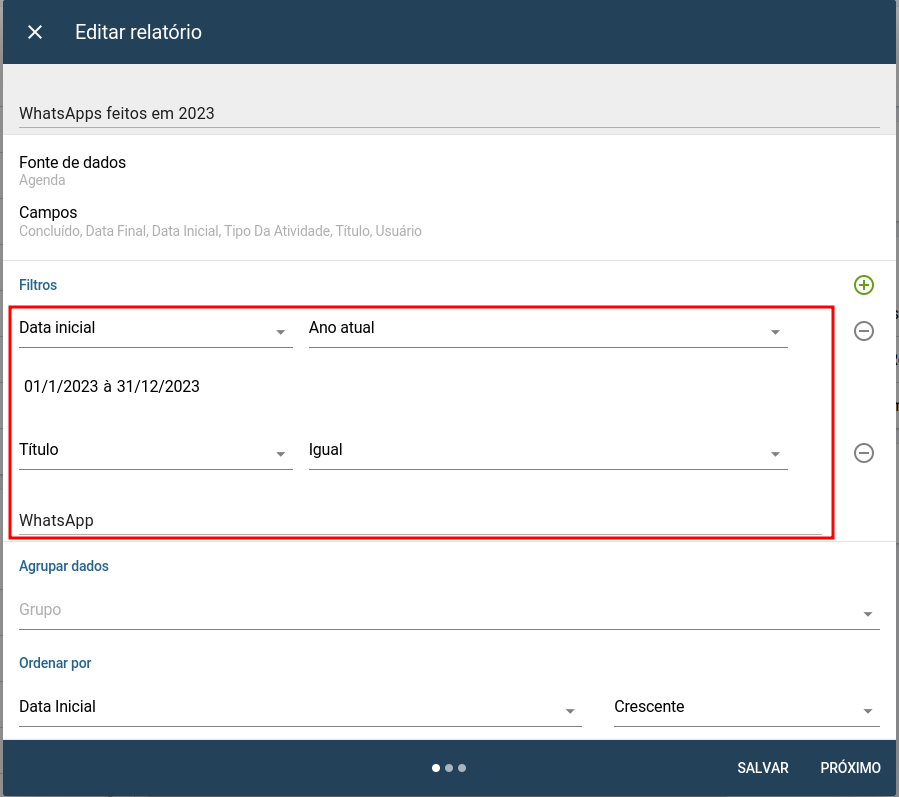
Task: Open the Crescente sort order dropdown
Action: coord(746,708)
